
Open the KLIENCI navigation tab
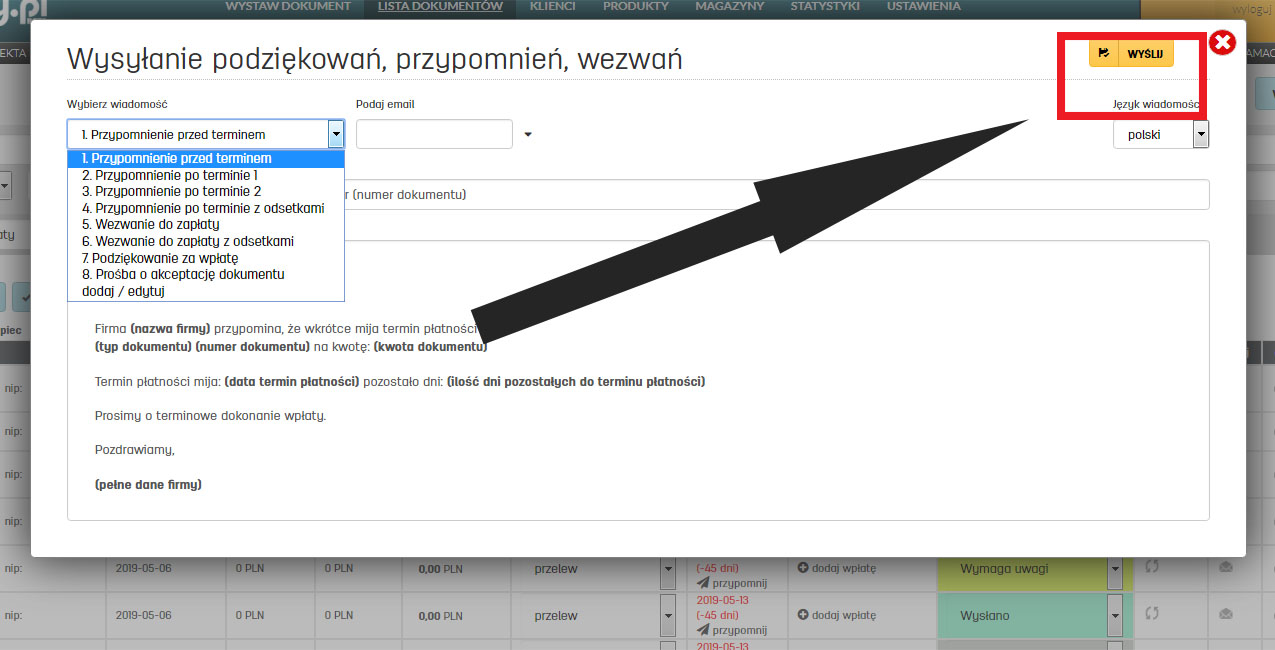coord(552,7)
